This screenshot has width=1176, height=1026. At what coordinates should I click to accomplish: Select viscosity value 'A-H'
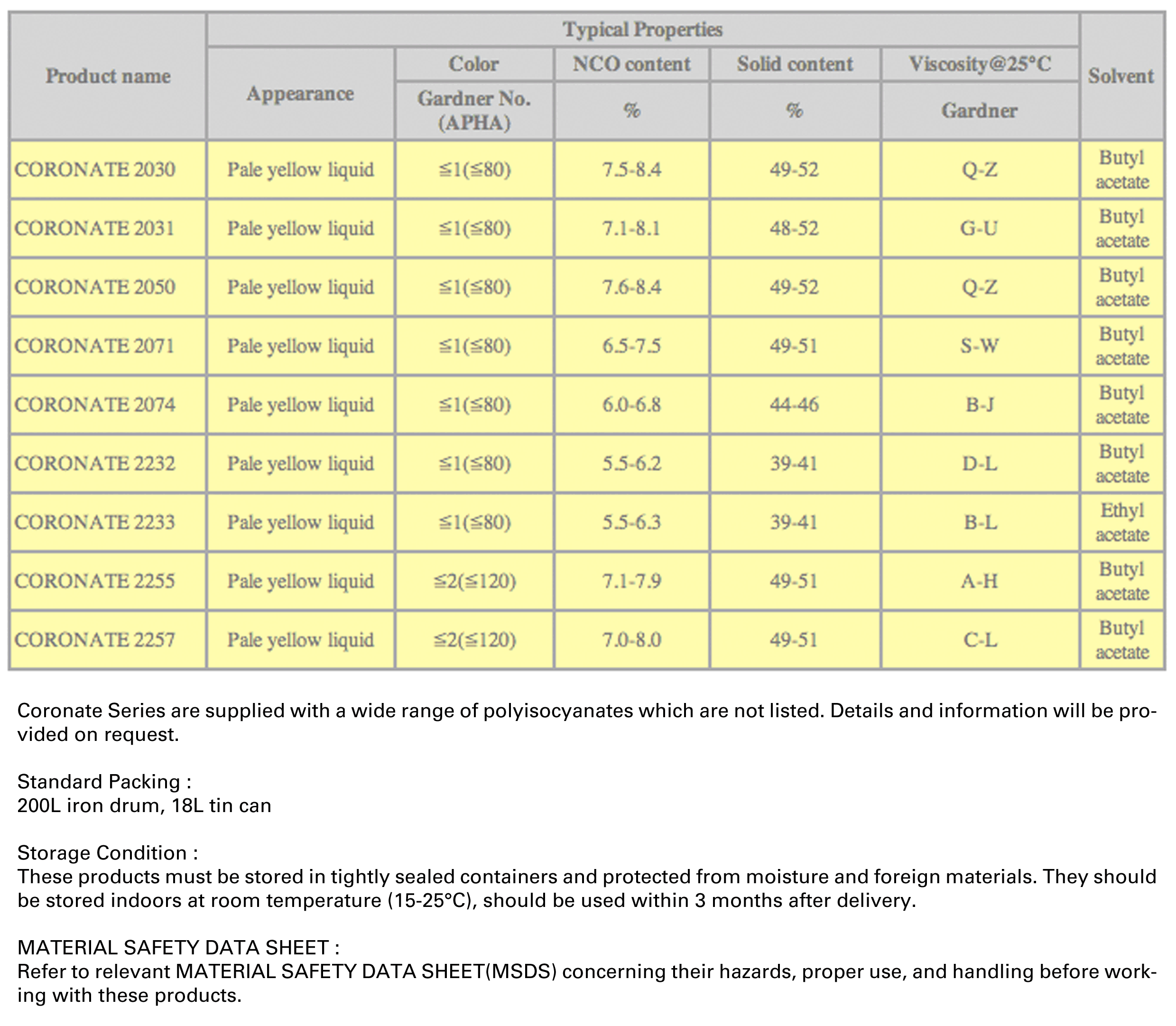(980, 581)
